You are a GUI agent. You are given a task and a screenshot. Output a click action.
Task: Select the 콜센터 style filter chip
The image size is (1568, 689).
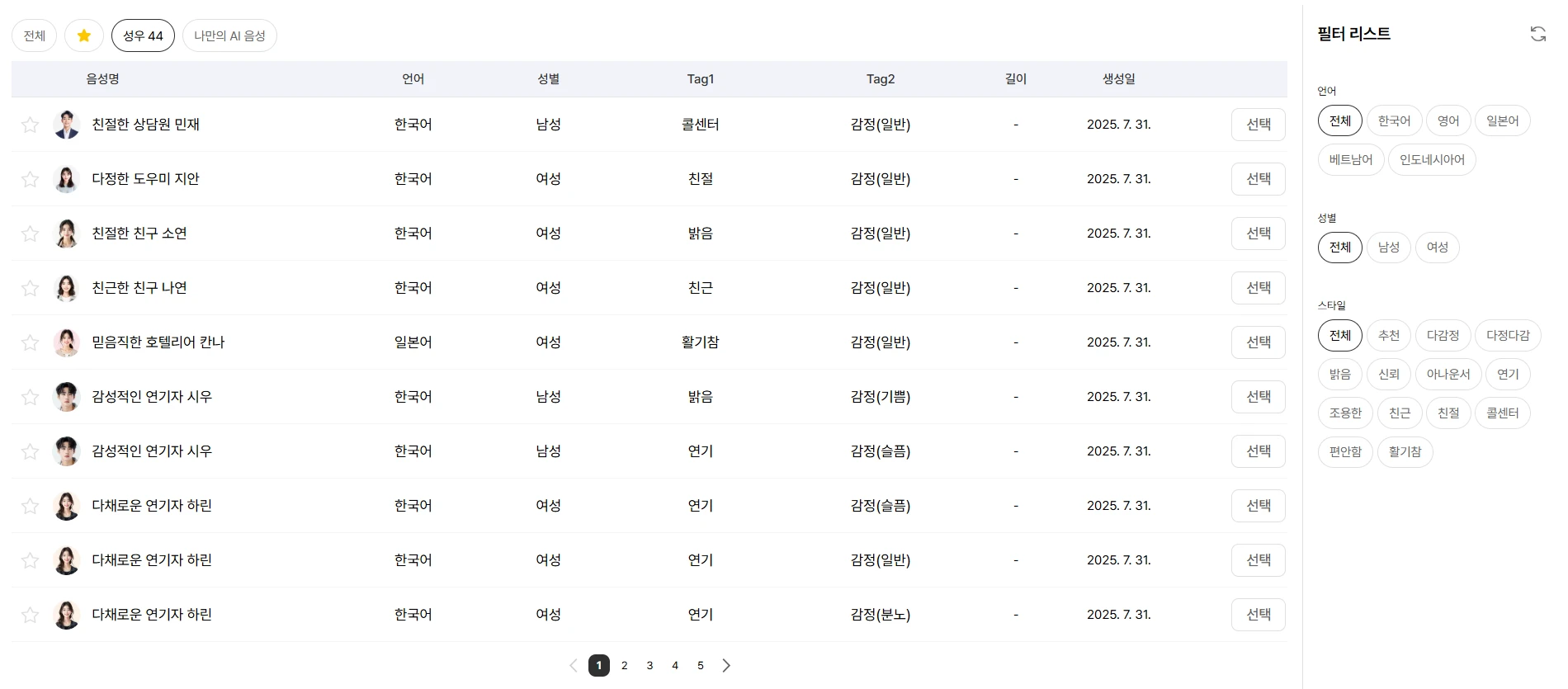(x=1502, y=413)
